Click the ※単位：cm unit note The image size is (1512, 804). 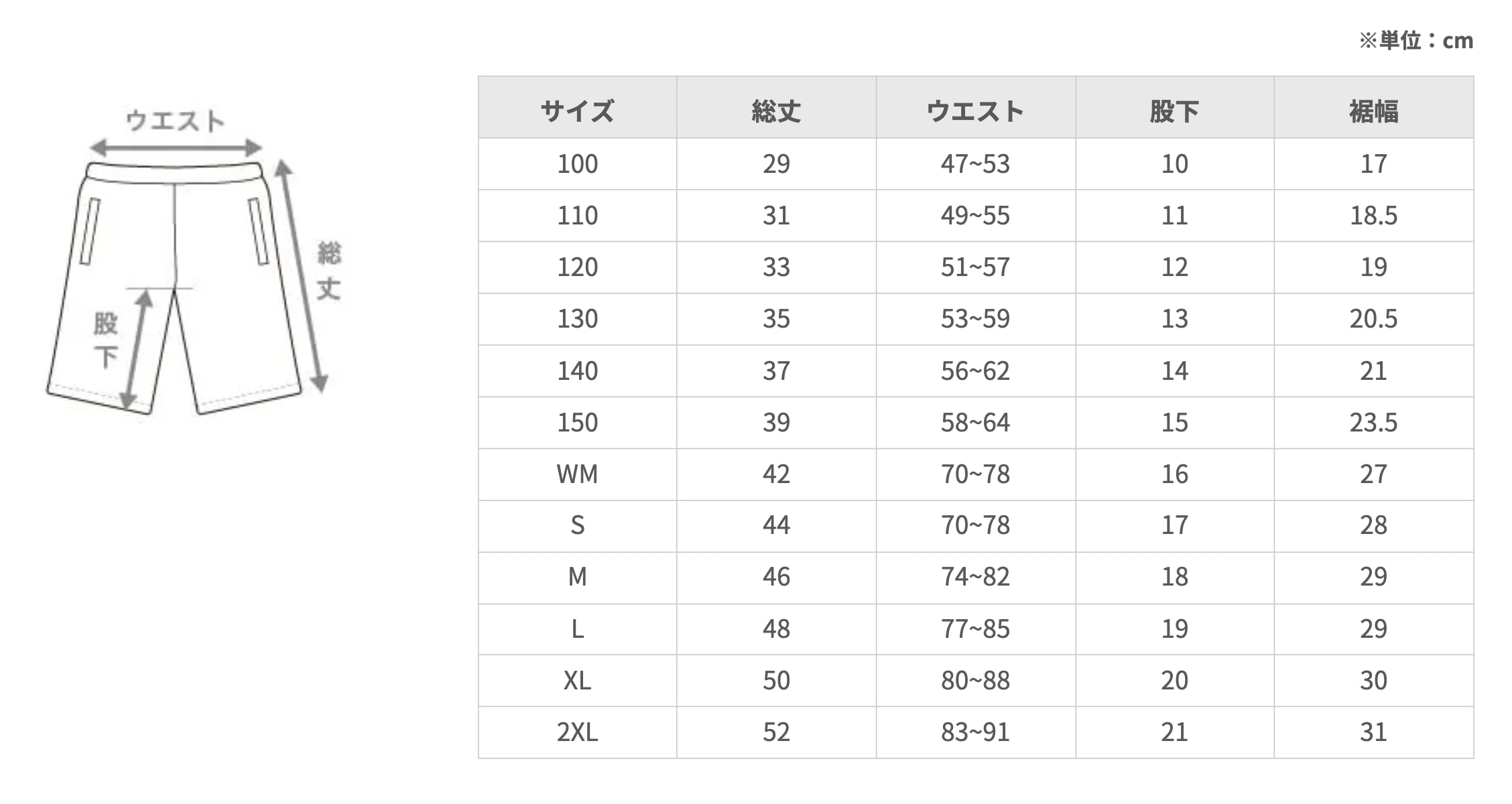[x=1415, y=41]
